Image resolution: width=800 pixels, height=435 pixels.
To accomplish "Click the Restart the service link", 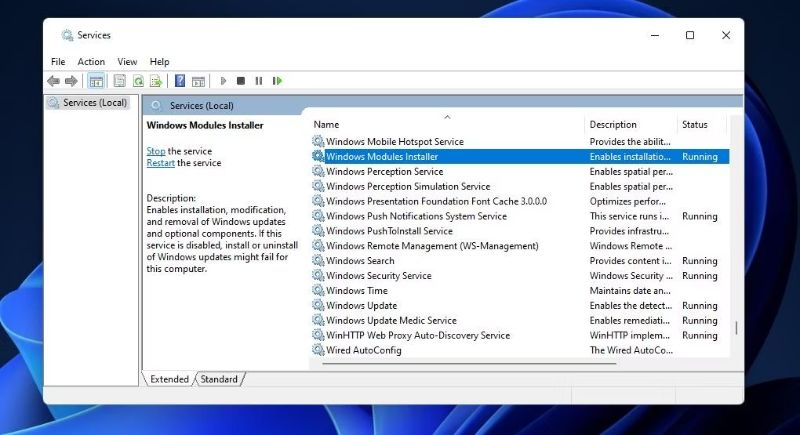I will (160, 163).
